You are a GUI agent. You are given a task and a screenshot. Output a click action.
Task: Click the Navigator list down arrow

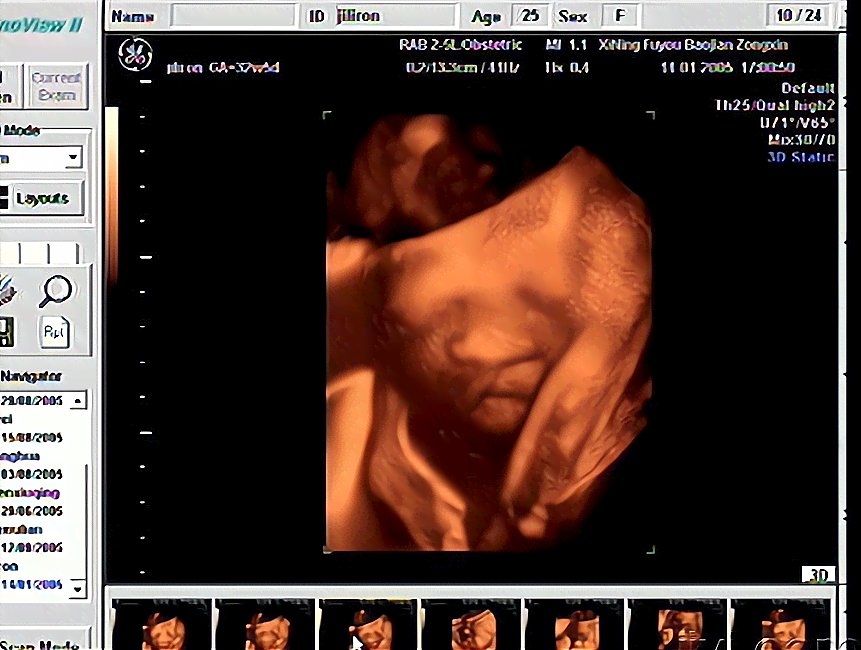click(x=78, y=588)
